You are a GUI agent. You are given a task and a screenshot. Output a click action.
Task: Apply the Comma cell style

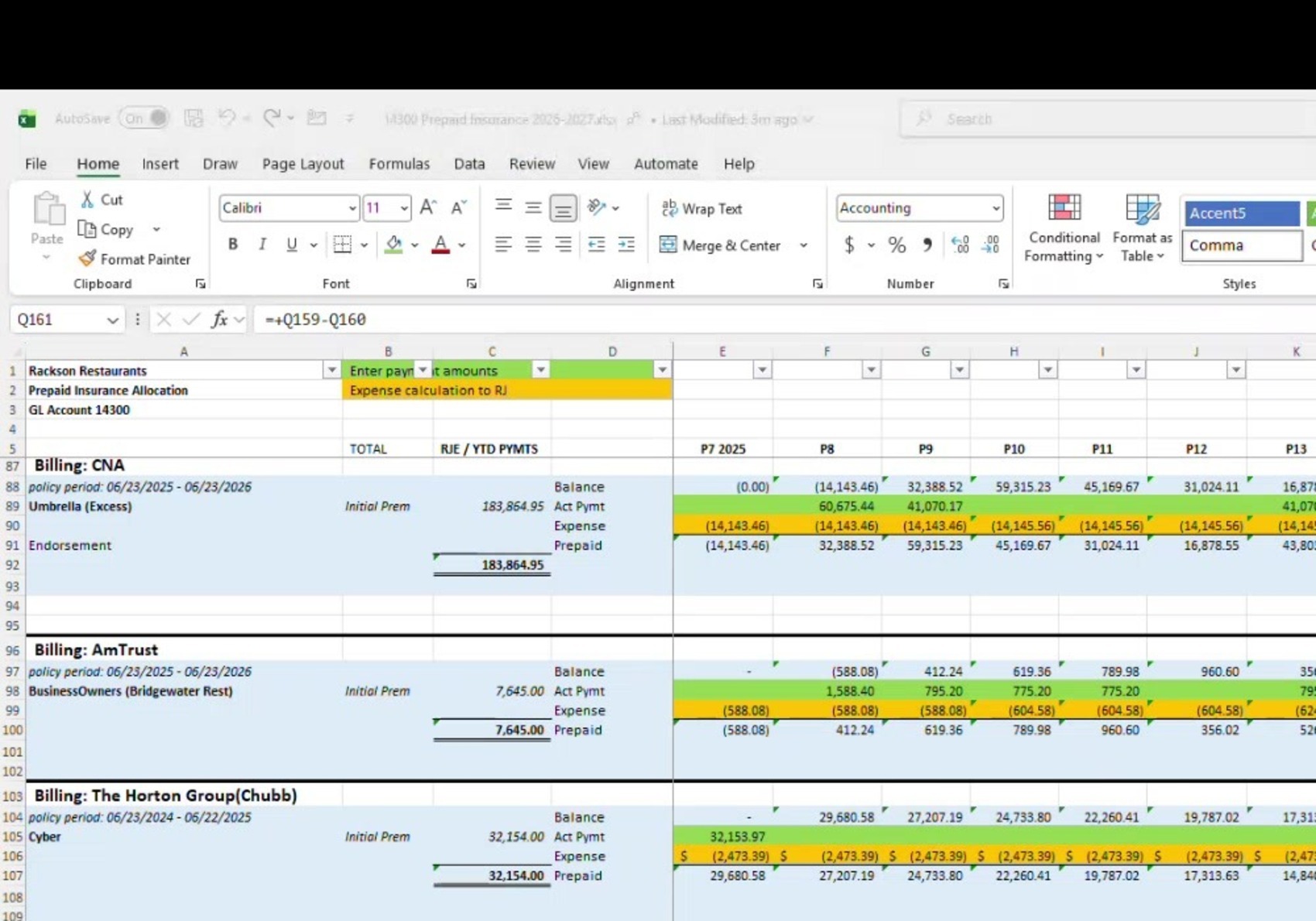coord(1242,245)
